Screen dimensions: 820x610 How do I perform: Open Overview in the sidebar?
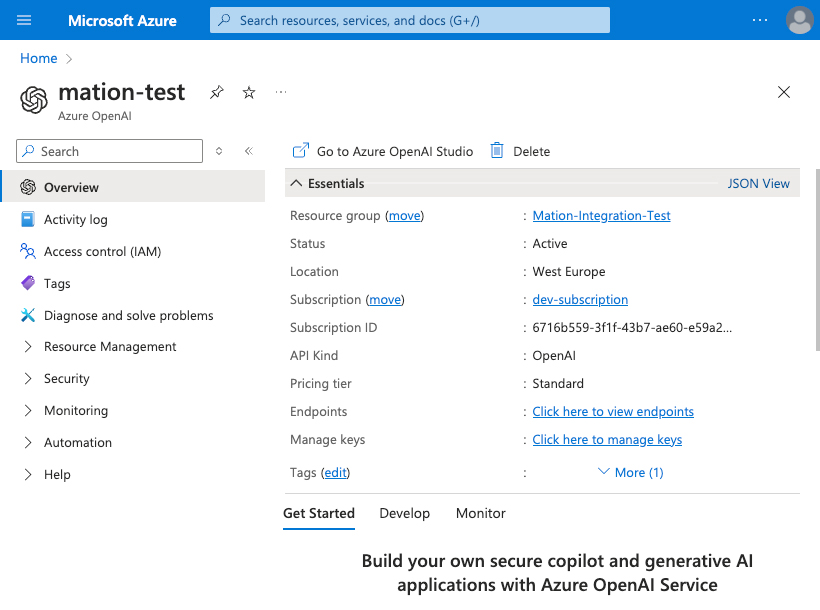point(133,187)
